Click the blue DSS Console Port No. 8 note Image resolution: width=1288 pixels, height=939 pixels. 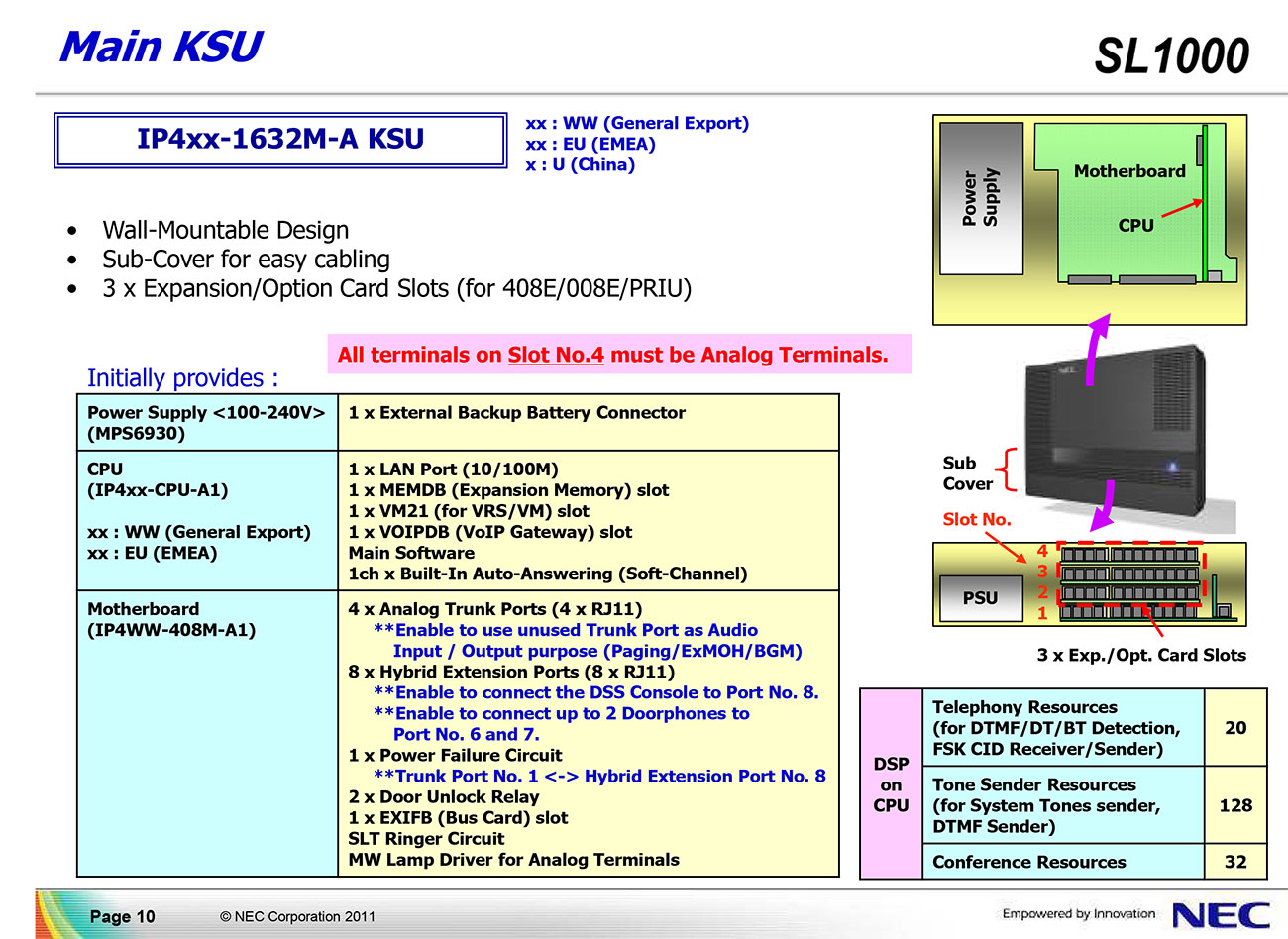(596, 692)
